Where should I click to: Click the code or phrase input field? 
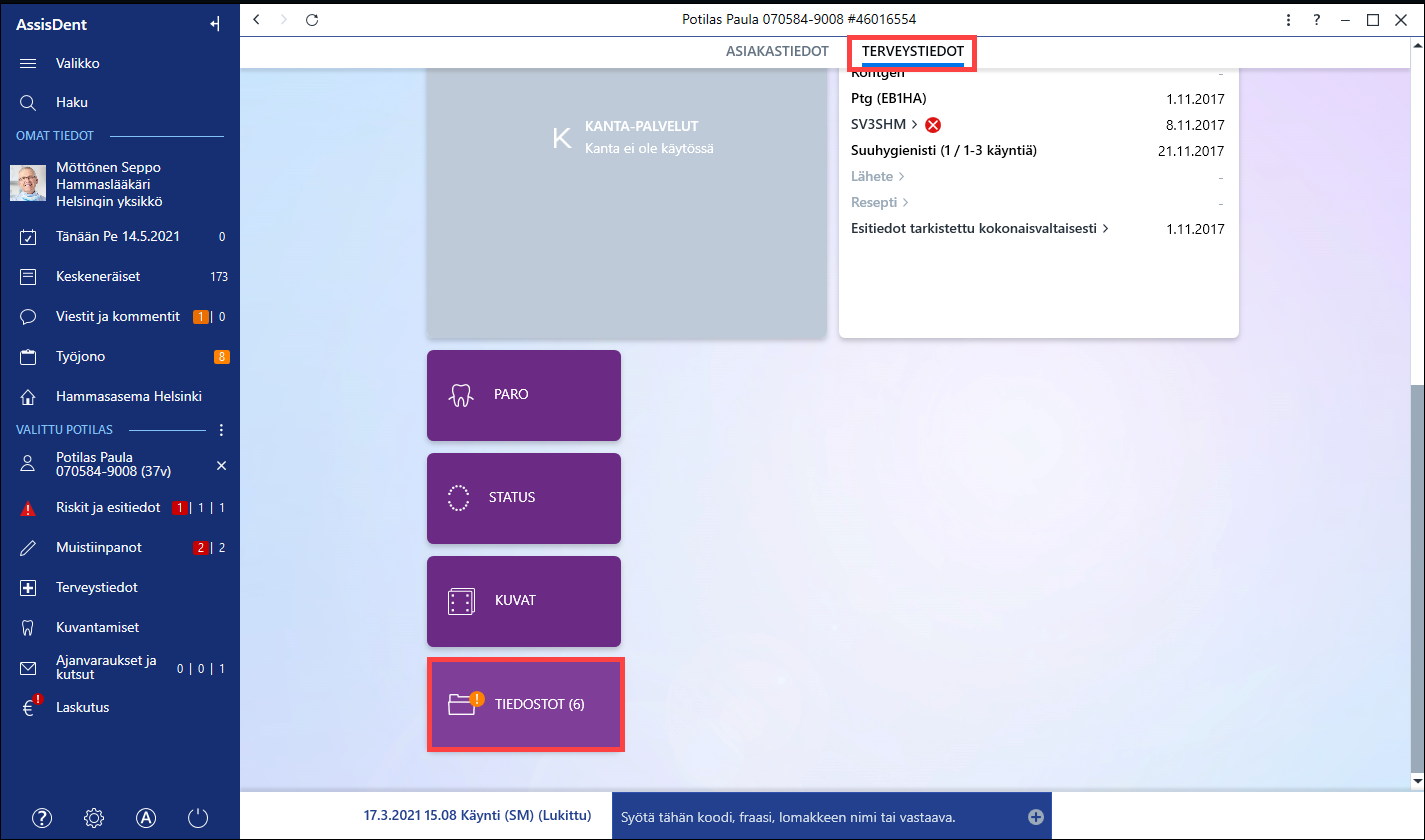point(833,817)
